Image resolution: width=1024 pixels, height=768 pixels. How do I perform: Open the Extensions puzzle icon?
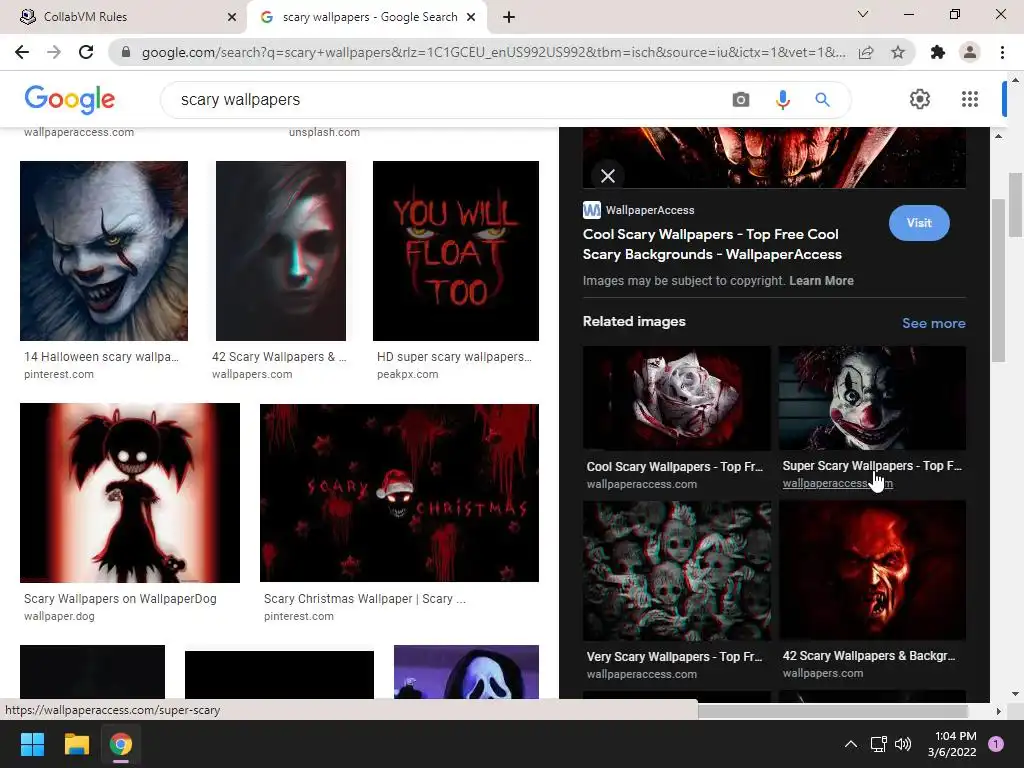pyautogui.click(x=938, y=52)
